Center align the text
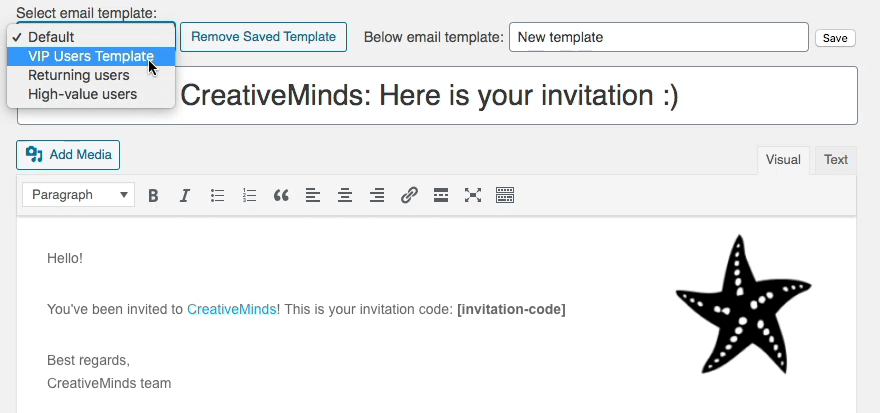Viewport: 880px width, 413px height. [345, 196]
